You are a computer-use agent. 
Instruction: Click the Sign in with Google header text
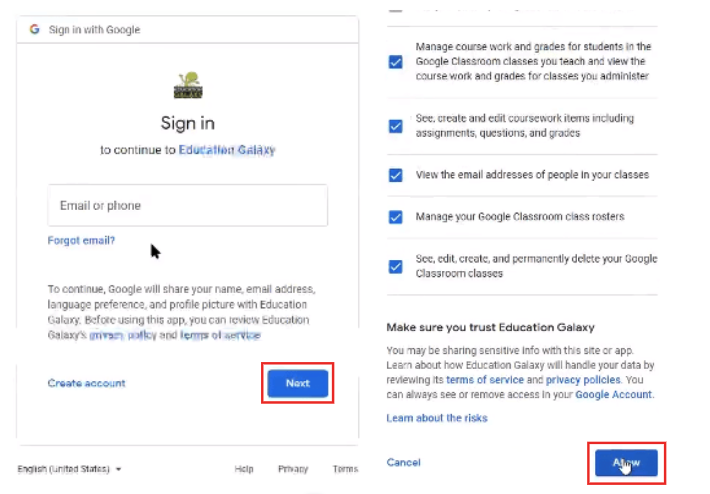point(94,30)
